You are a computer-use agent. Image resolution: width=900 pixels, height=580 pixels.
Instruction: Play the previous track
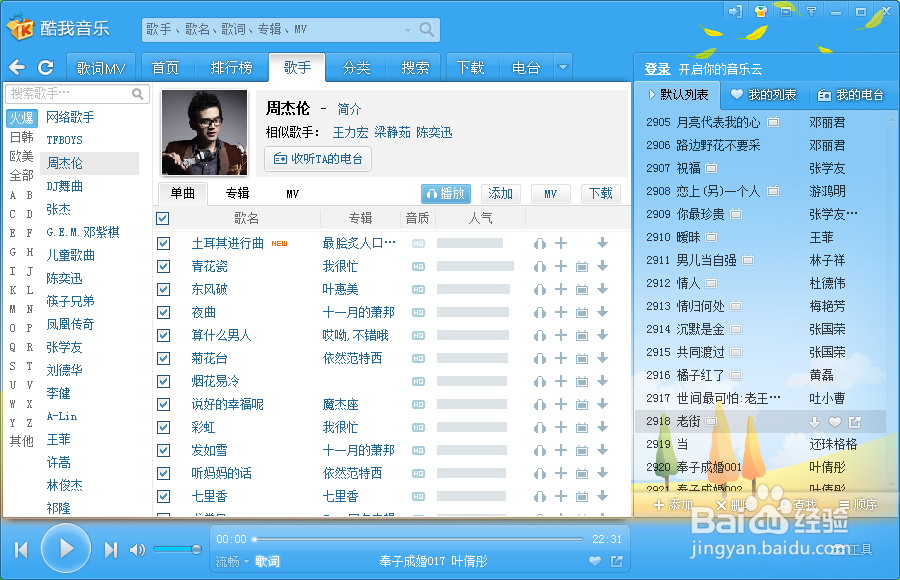[x=21, y=550]
